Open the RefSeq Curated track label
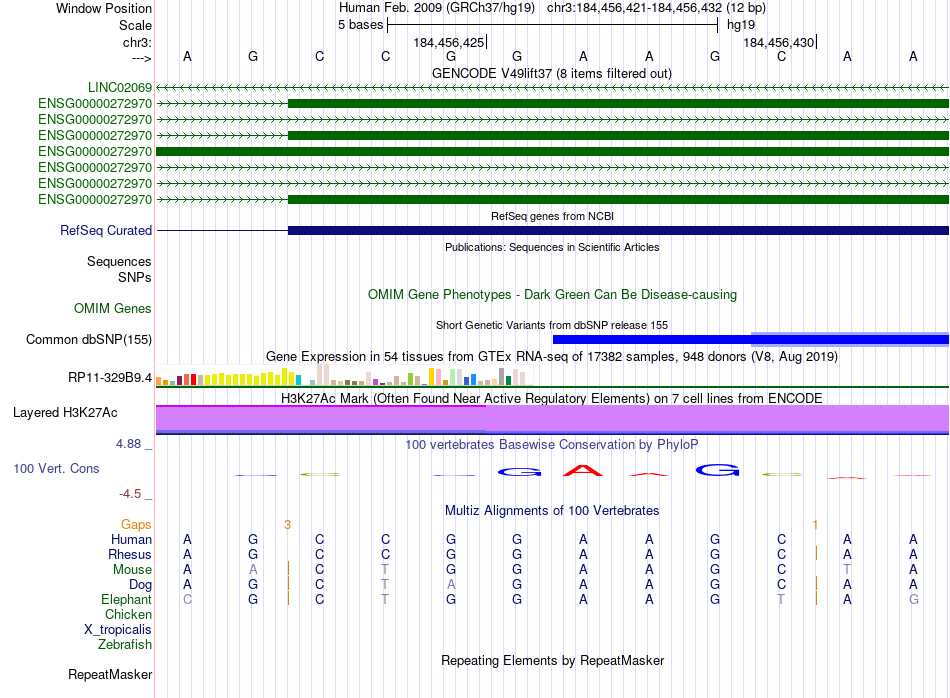This screenshot has width=950, height=698. (x=106, y=230)
